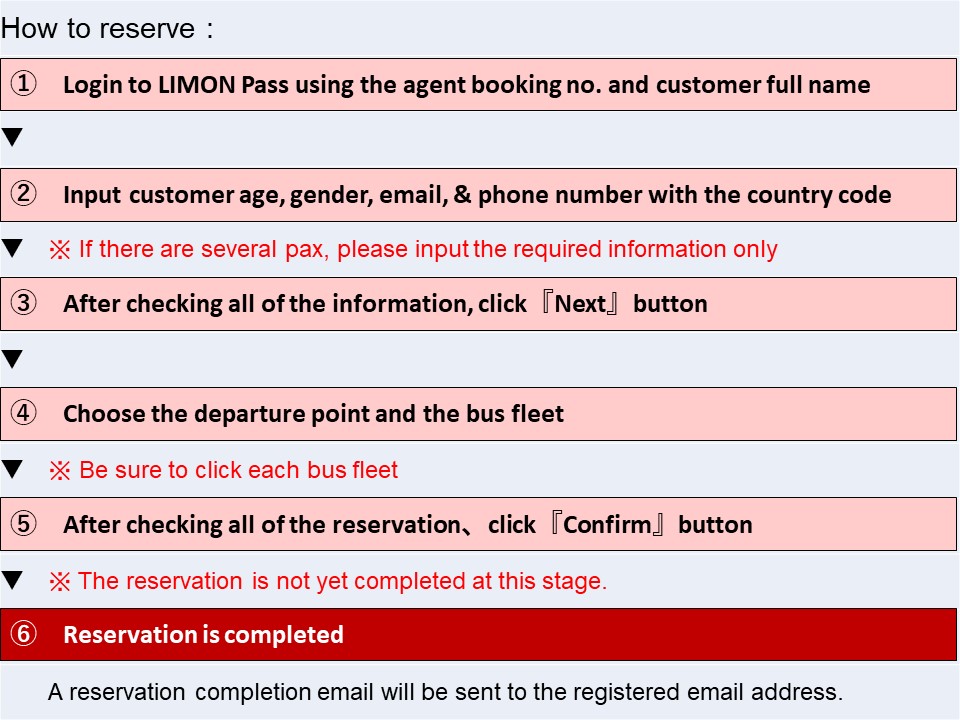Screen dimensions: 960x720
Task: Click the circled number 4 icon
Action: 24,413
